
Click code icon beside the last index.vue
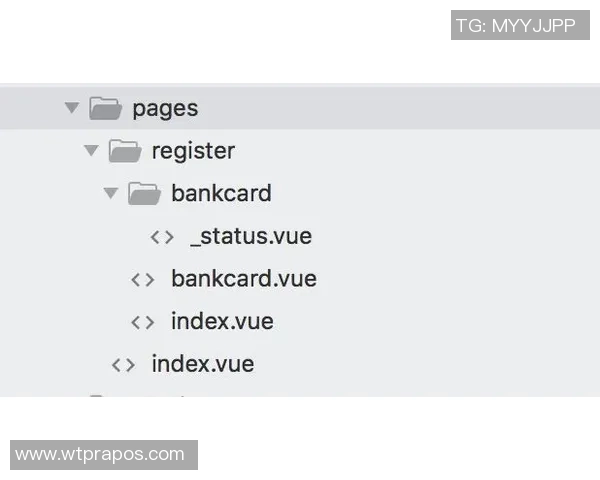pos(123,365)
